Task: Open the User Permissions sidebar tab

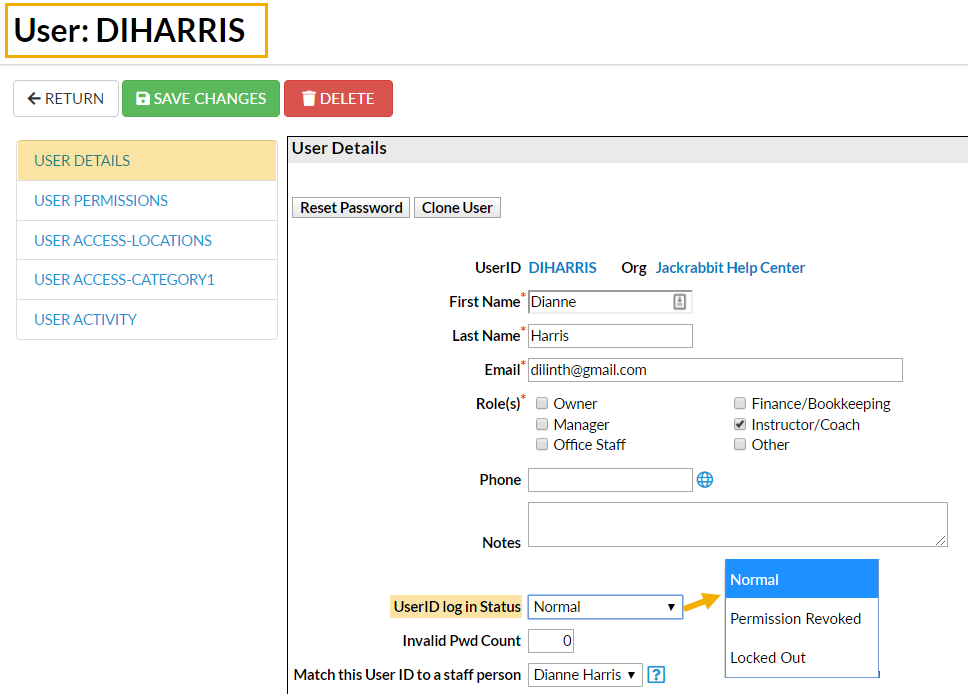Action: pos(147,201)
